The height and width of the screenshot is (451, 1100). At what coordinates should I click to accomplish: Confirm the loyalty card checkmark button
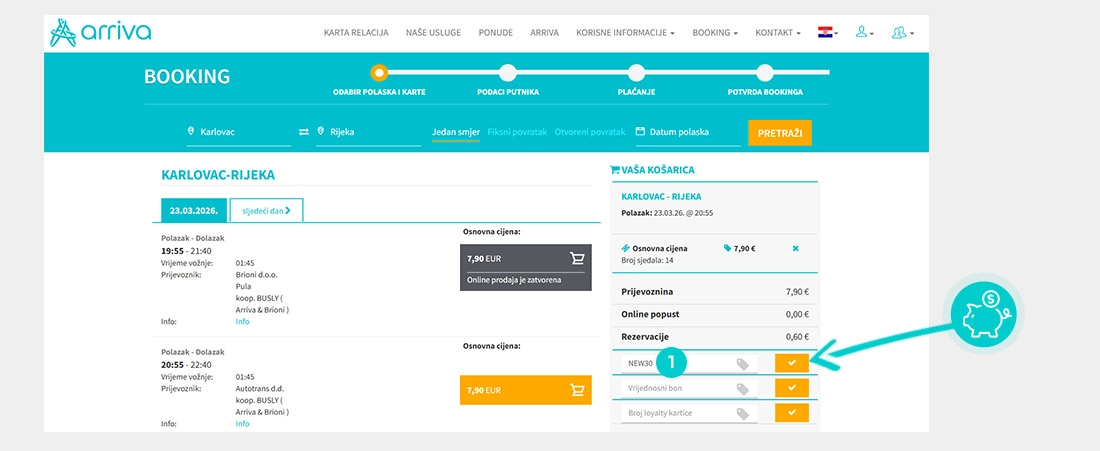click(792, 413)
